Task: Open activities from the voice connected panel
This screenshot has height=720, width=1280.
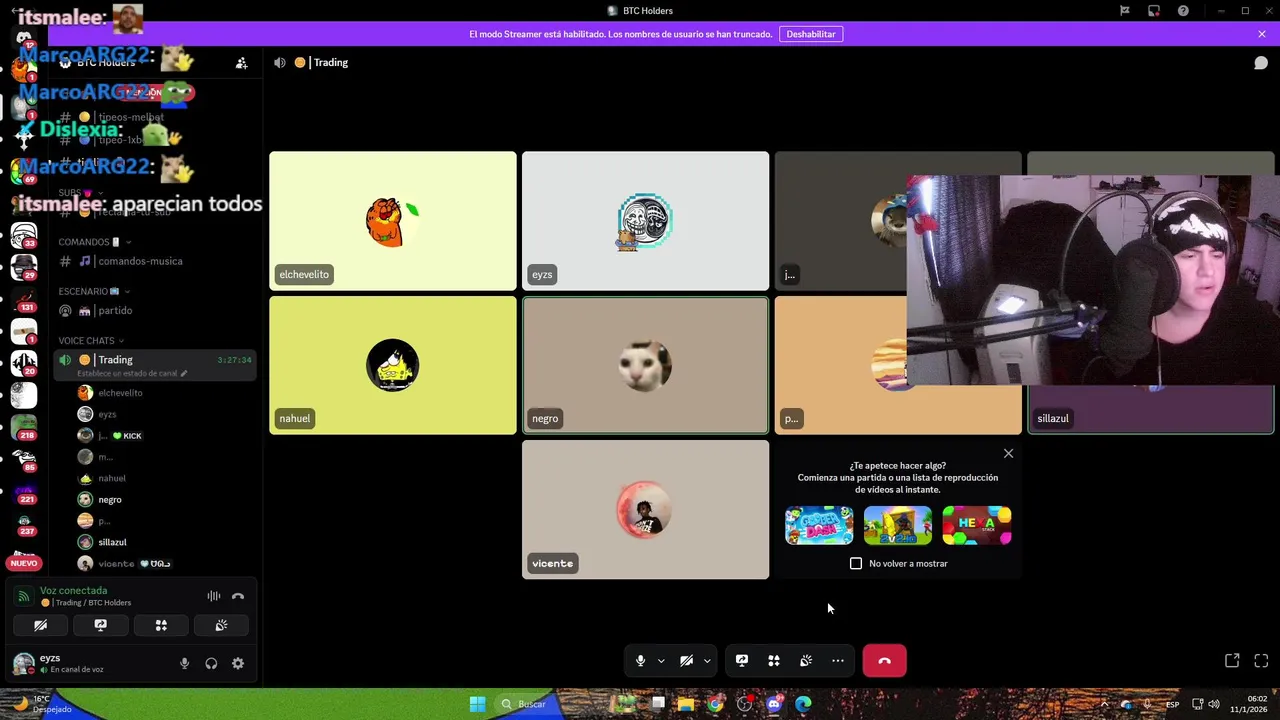Action: (161, 625)
